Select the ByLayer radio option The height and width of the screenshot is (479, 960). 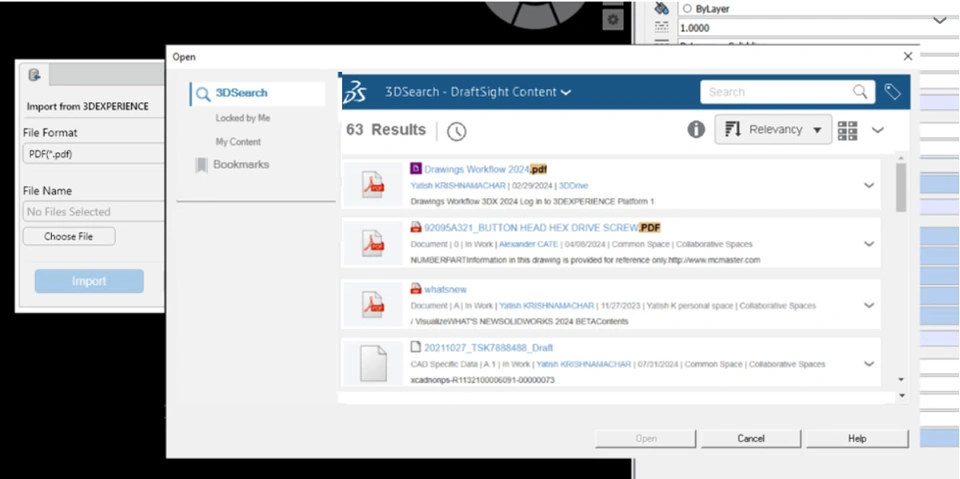click(x=686, y=9)
